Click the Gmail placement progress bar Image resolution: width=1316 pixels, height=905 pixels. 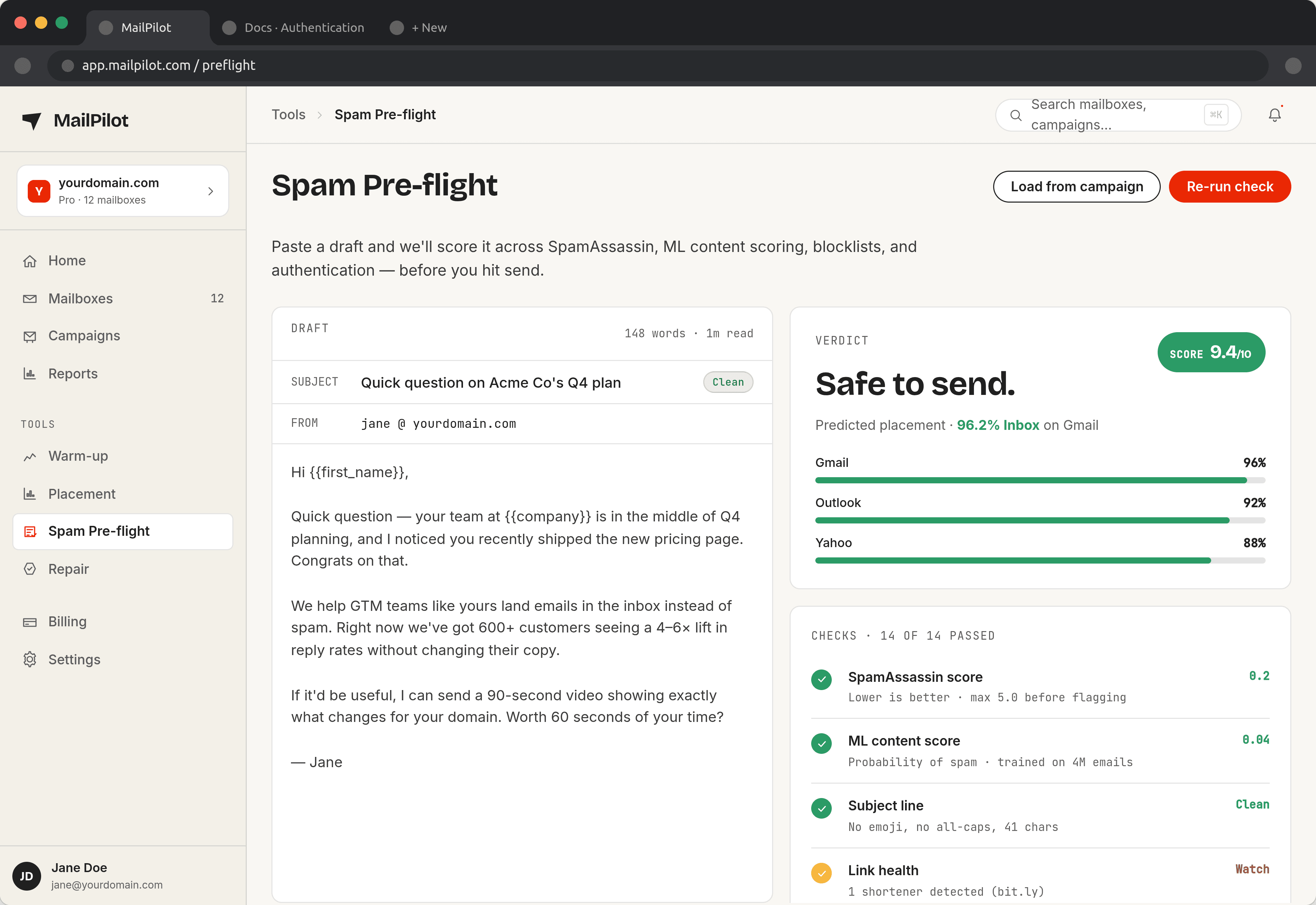[x=1040, y=480]
